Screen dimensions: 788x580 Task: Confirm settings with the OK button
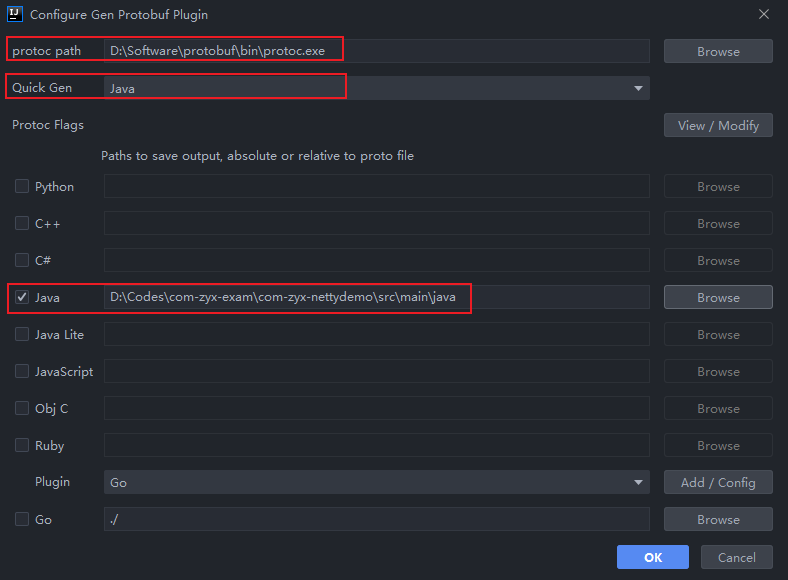point(653,557)
